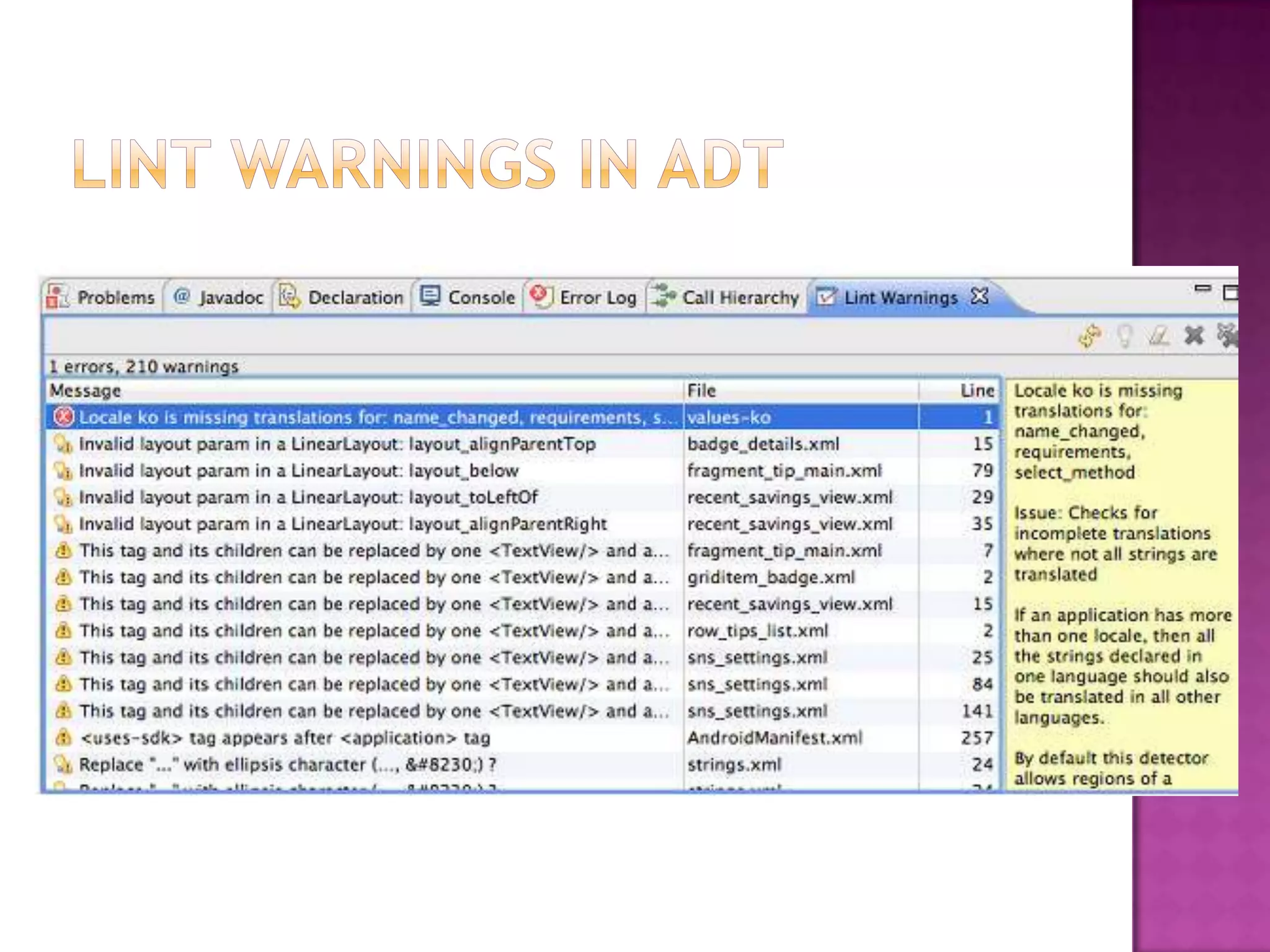1270x952 pixels.
Task: Minimize the bottom view panel
Action: click(1202, 288)
